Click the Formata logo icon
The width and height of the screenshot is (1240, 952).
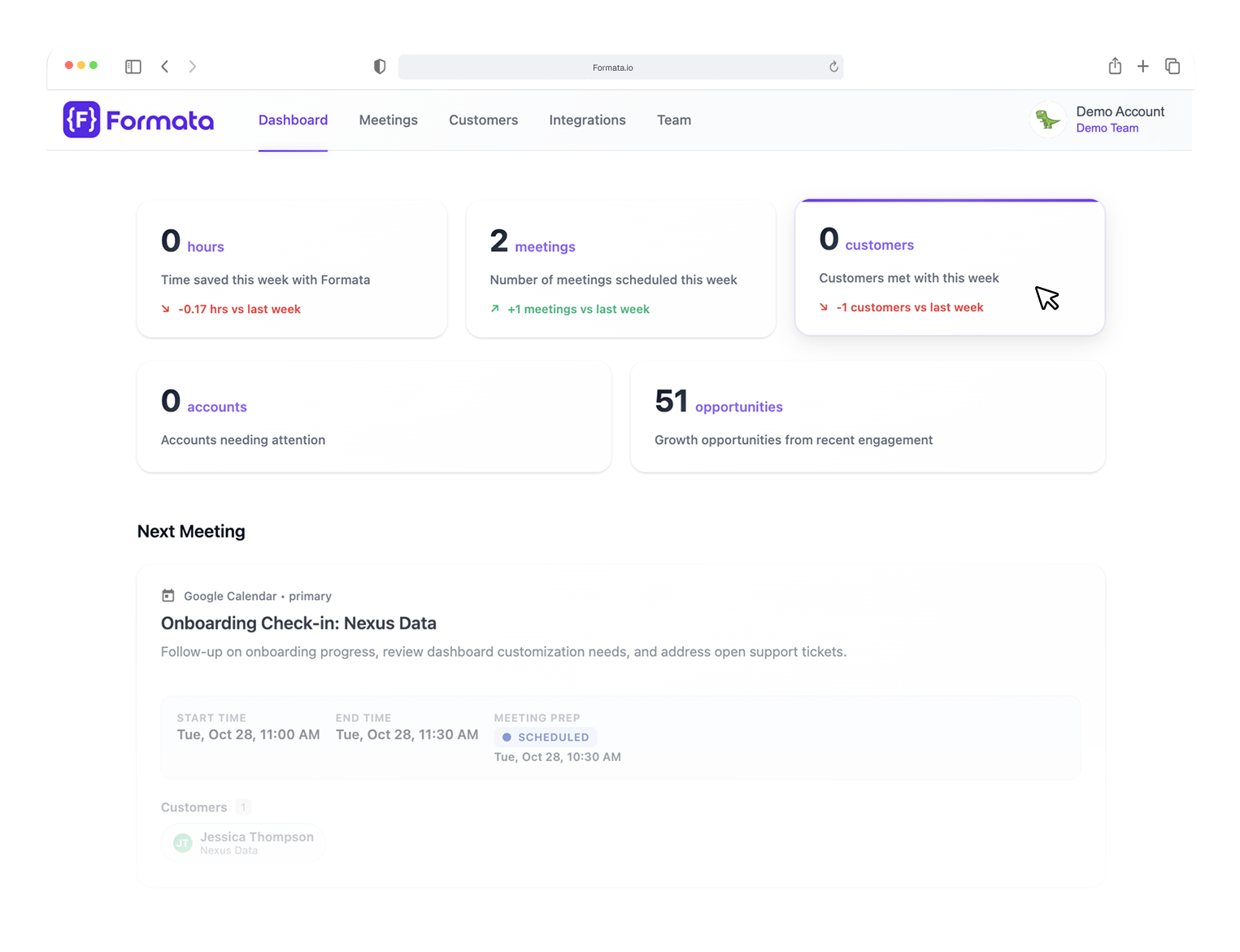tap(80, 120)
